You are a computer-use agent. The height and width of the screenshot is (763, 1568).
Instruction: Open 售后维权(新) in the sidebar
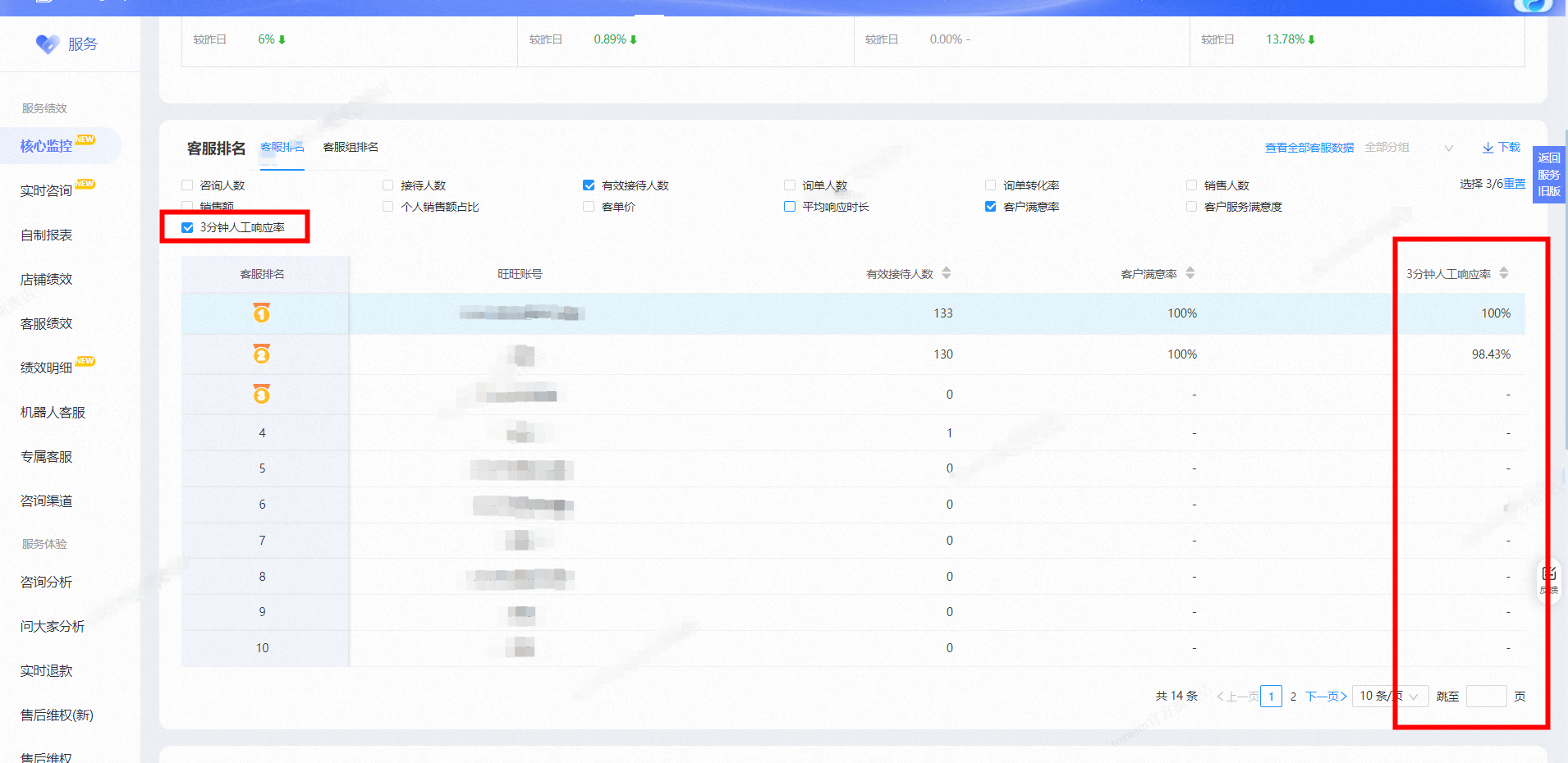coord(57,715)
